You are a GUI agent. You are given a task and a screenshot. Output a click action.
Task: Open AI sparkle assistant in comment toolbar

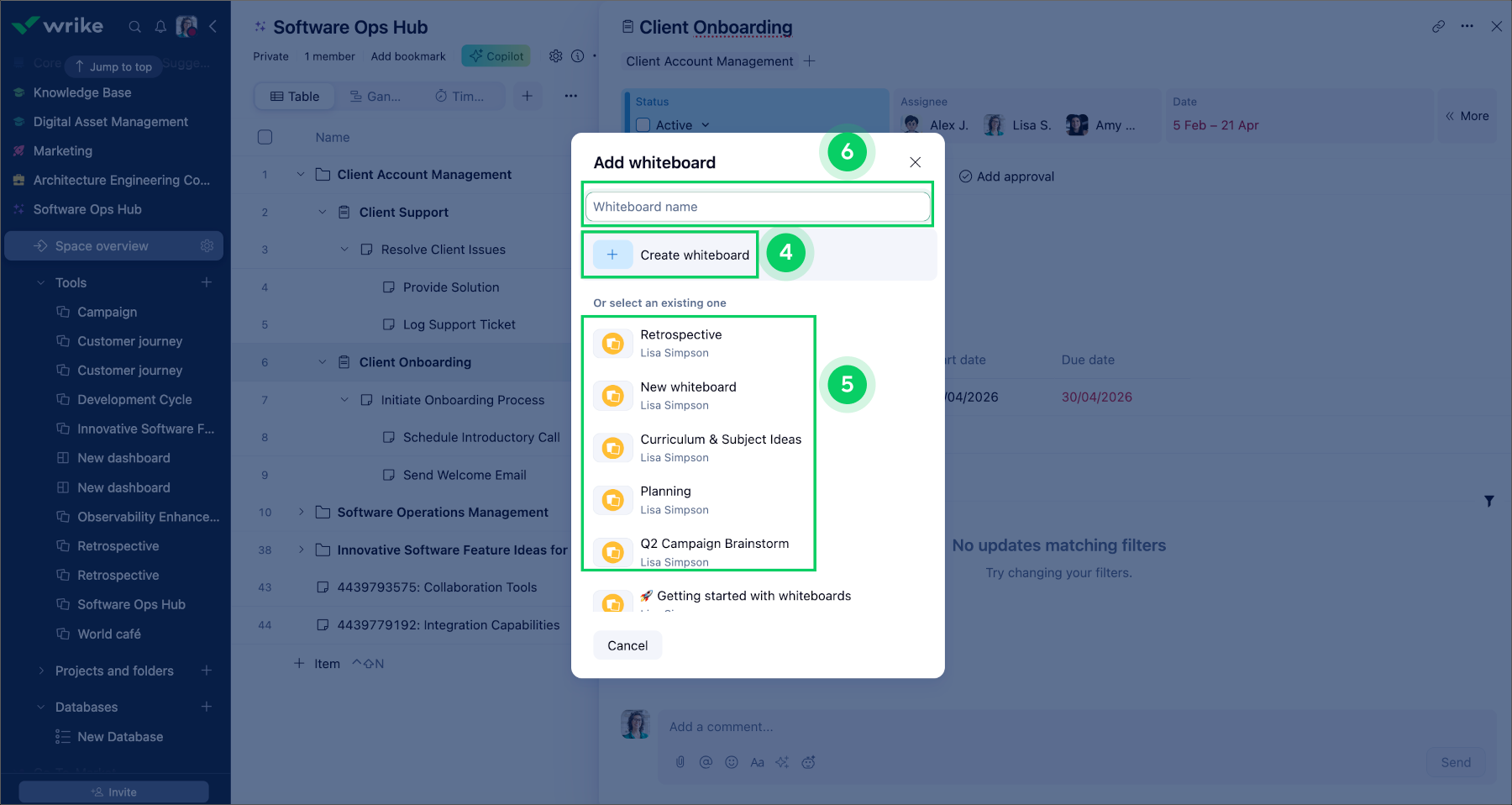(783, 762)
